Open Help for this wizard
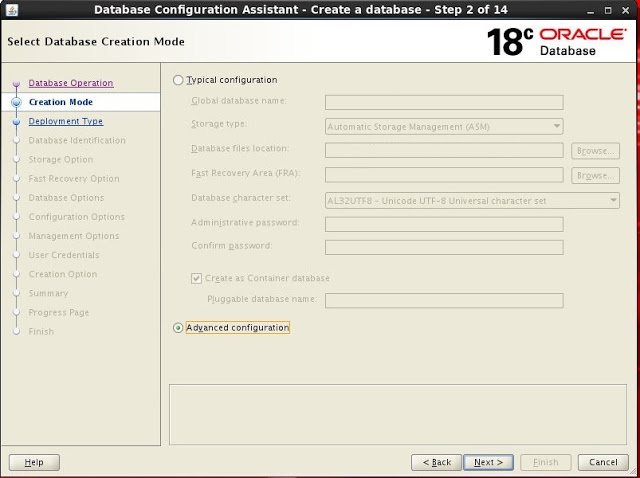This screenshot has width=640, height=478. [34, 462]
